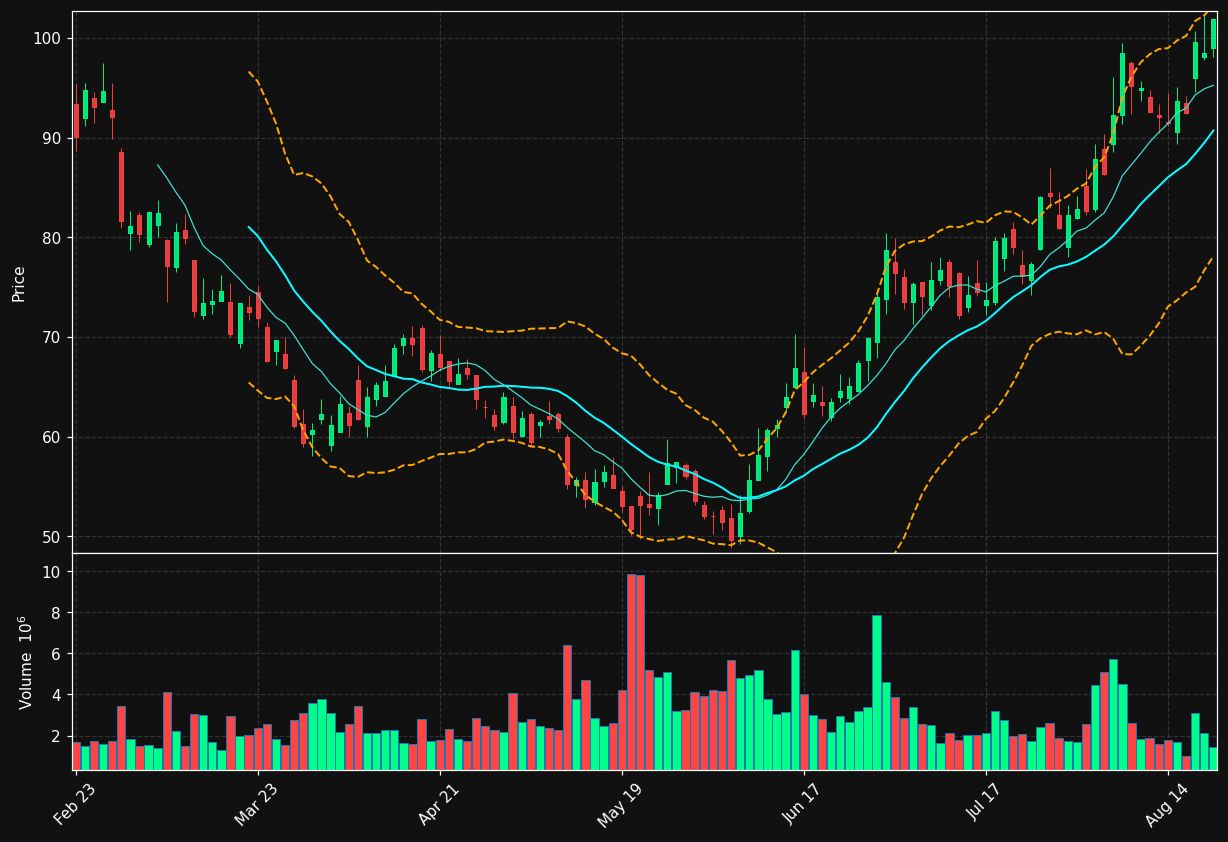Click the Volume 10⁶ axis title
The width and height of the screenshot is (1228, 842).
click(x=23, y=662)
